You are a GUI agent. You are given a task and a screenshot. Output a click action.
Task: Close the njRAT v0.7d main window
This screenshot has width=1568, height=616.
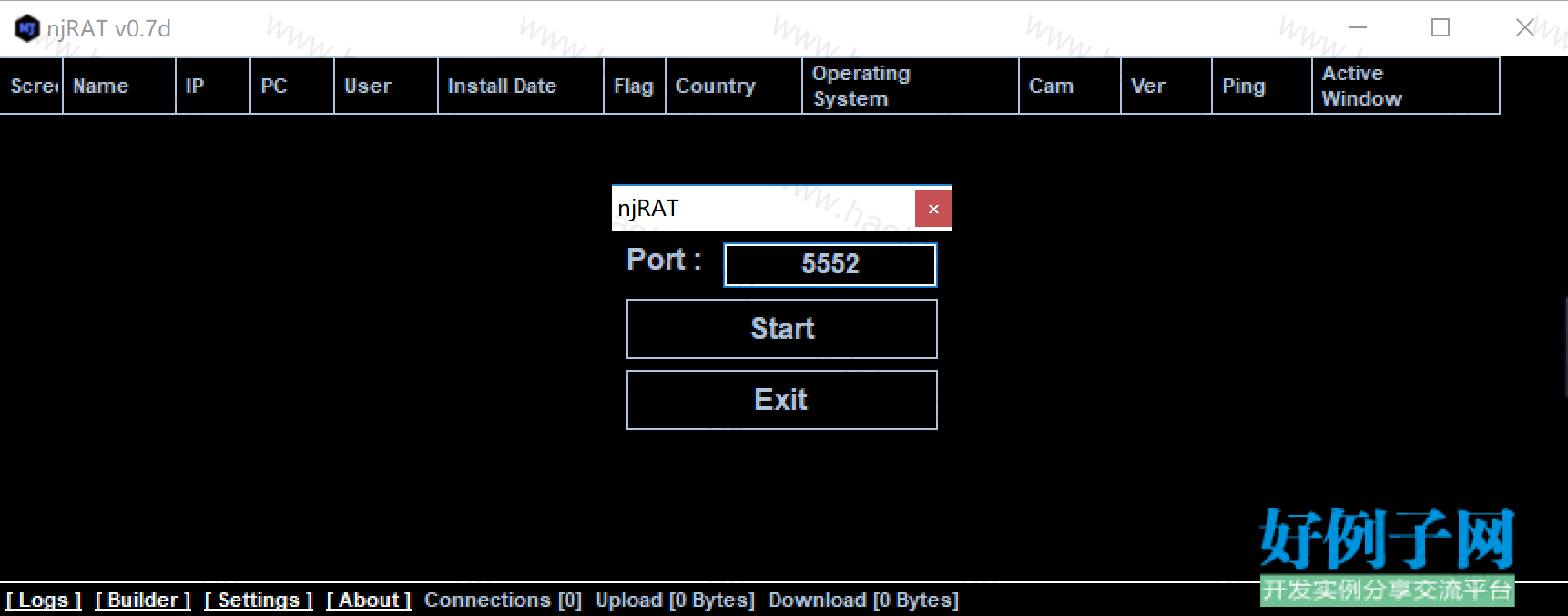click(1525, 27)
